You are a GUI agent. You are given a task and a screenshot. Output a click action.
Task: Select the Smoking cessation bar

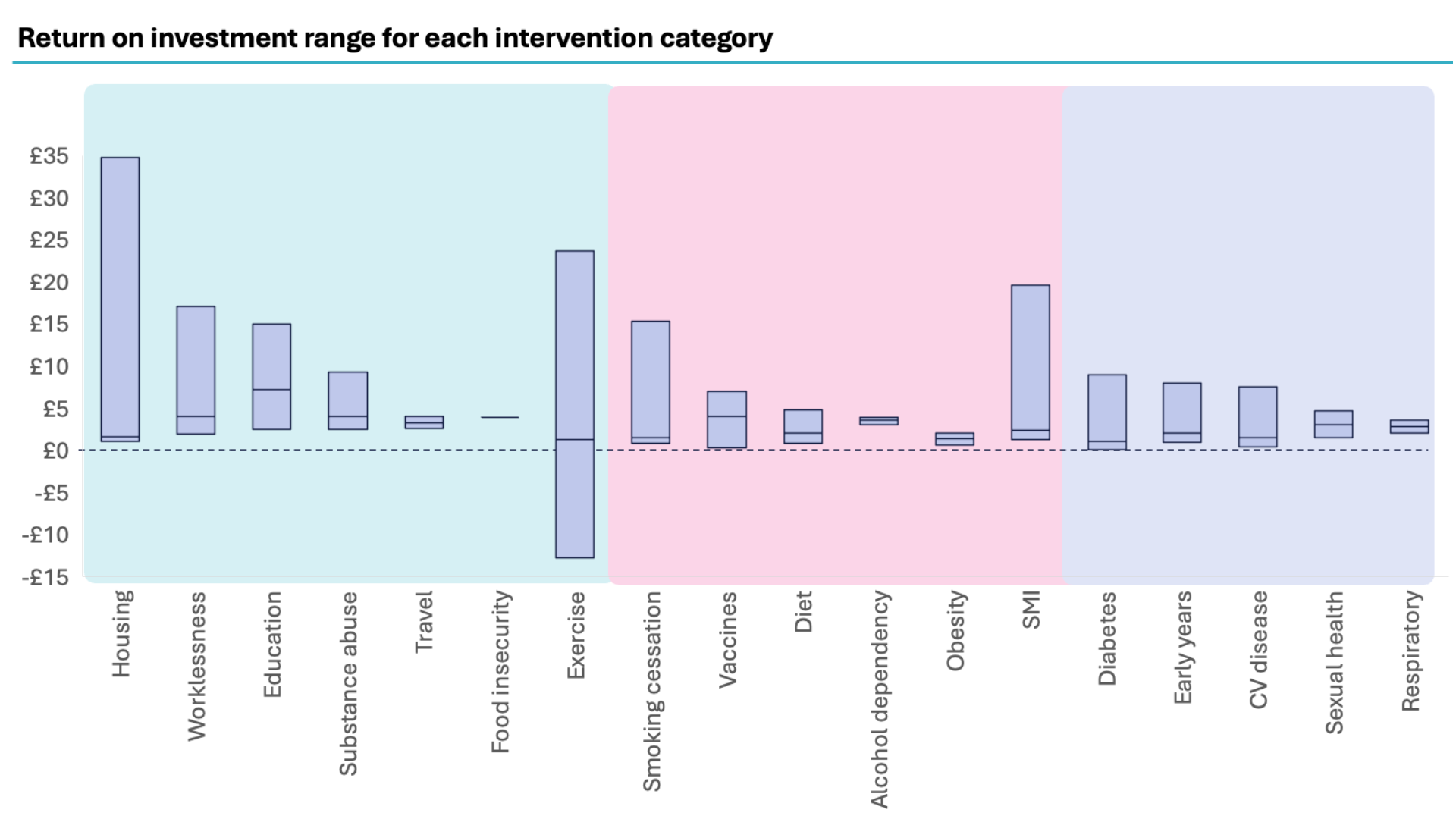tap(651, 381)
